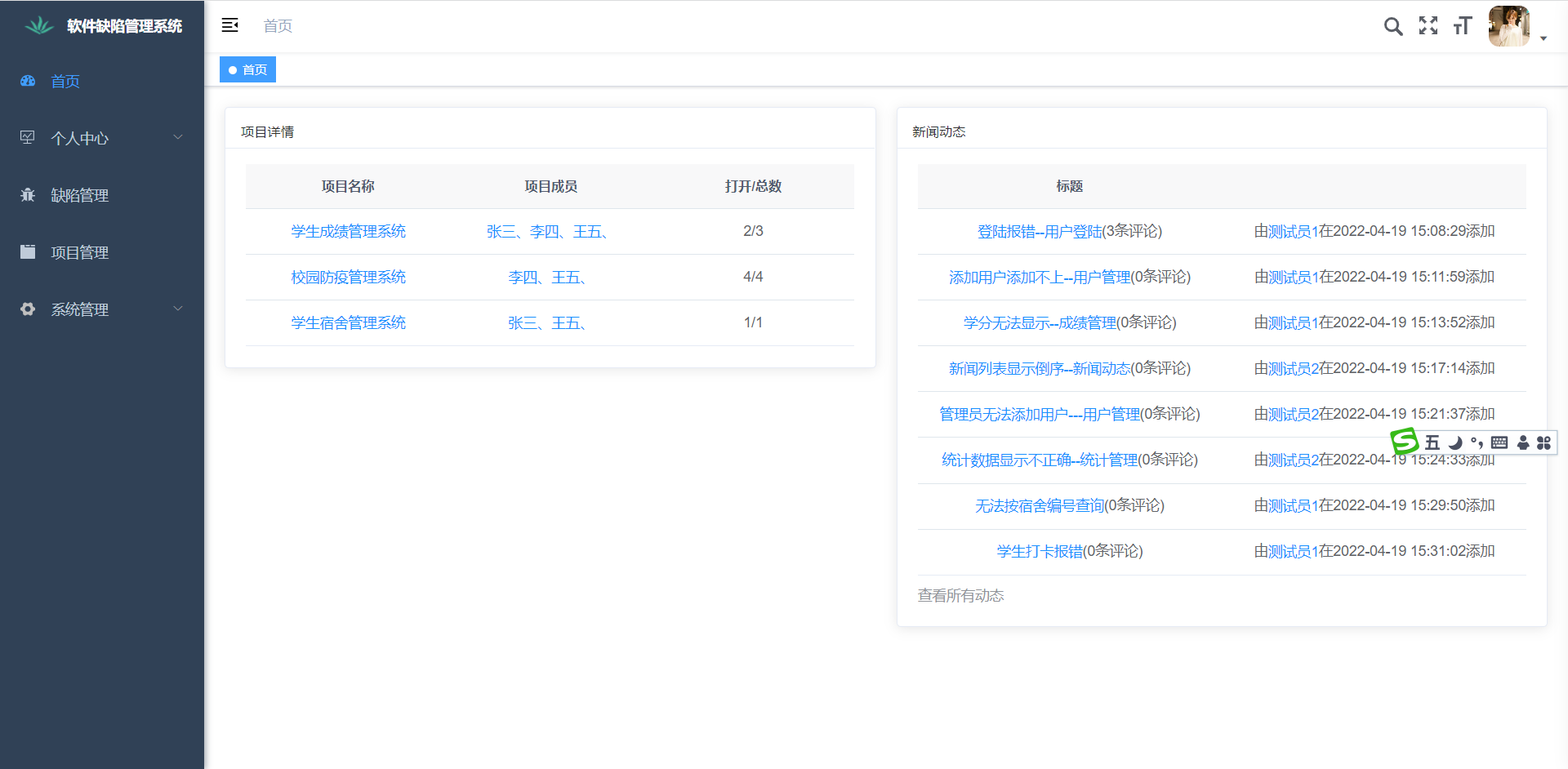Open the 项目管理 sidebar menu item
The width and height of the screenshot is (1568, 769).
[x=102, y=252]
